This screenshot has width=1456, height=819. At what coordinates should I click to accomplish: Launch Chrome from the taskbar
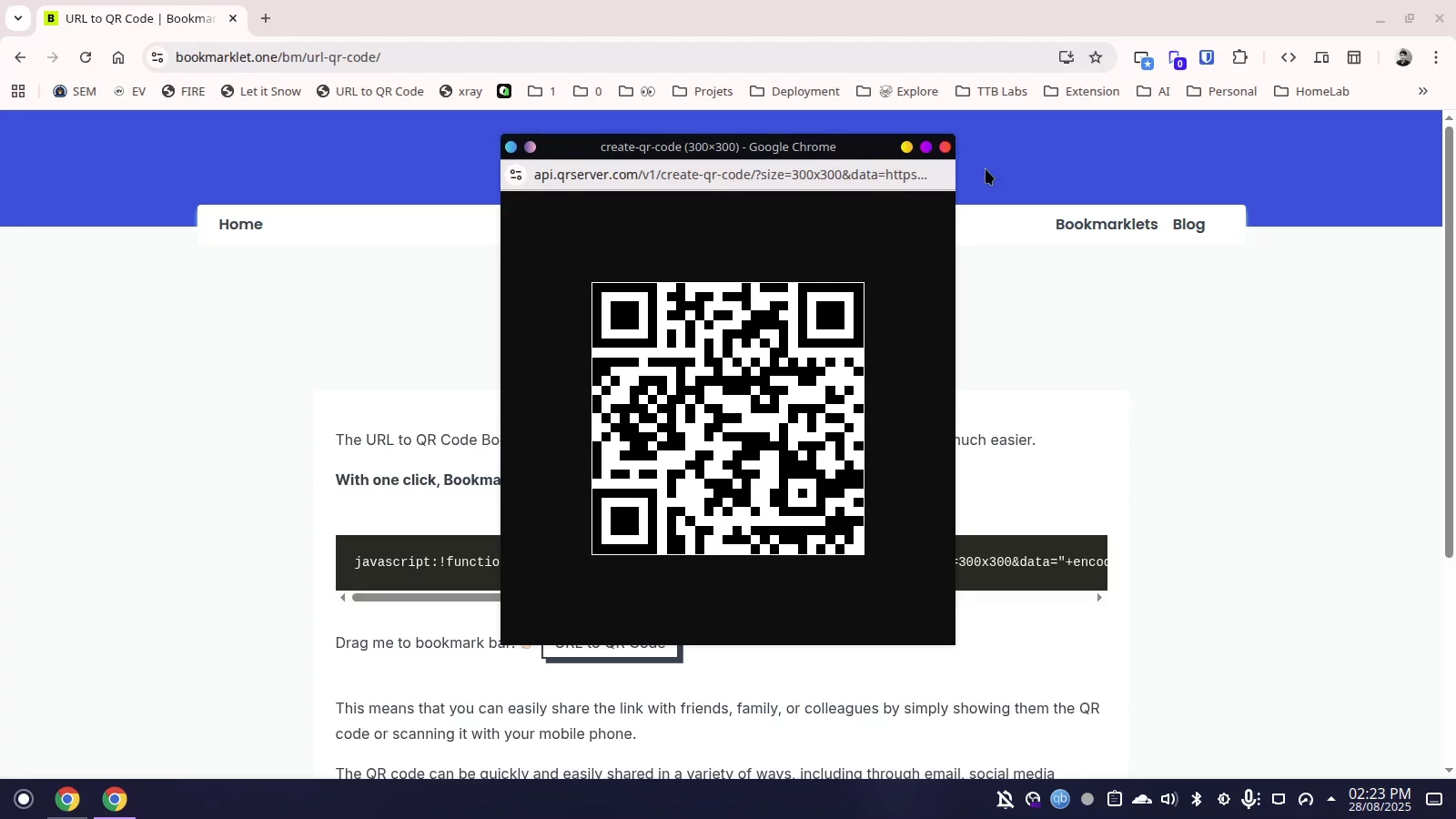(x=67, y=799)
